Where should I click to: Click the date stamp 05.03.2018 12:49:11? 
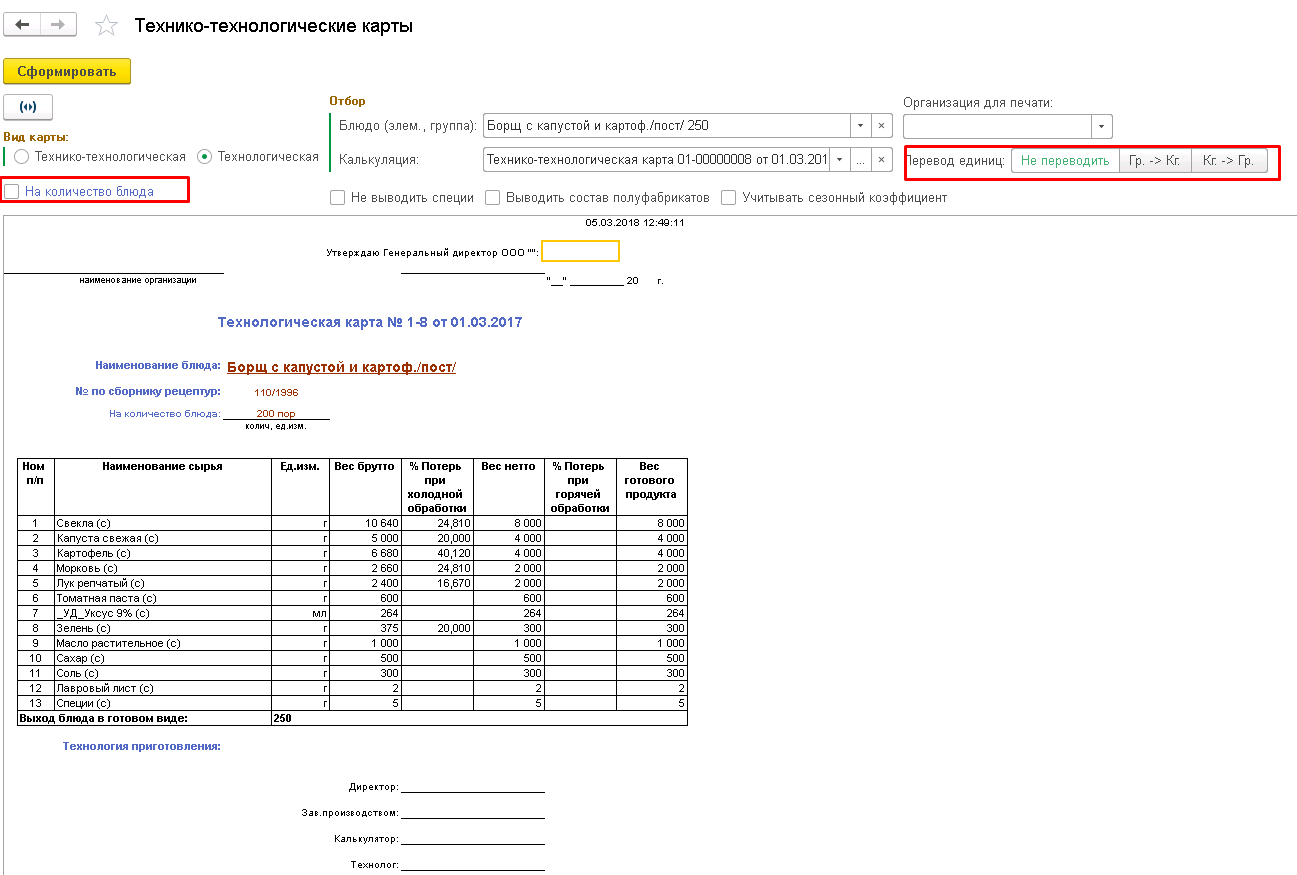tap(634, 222)
